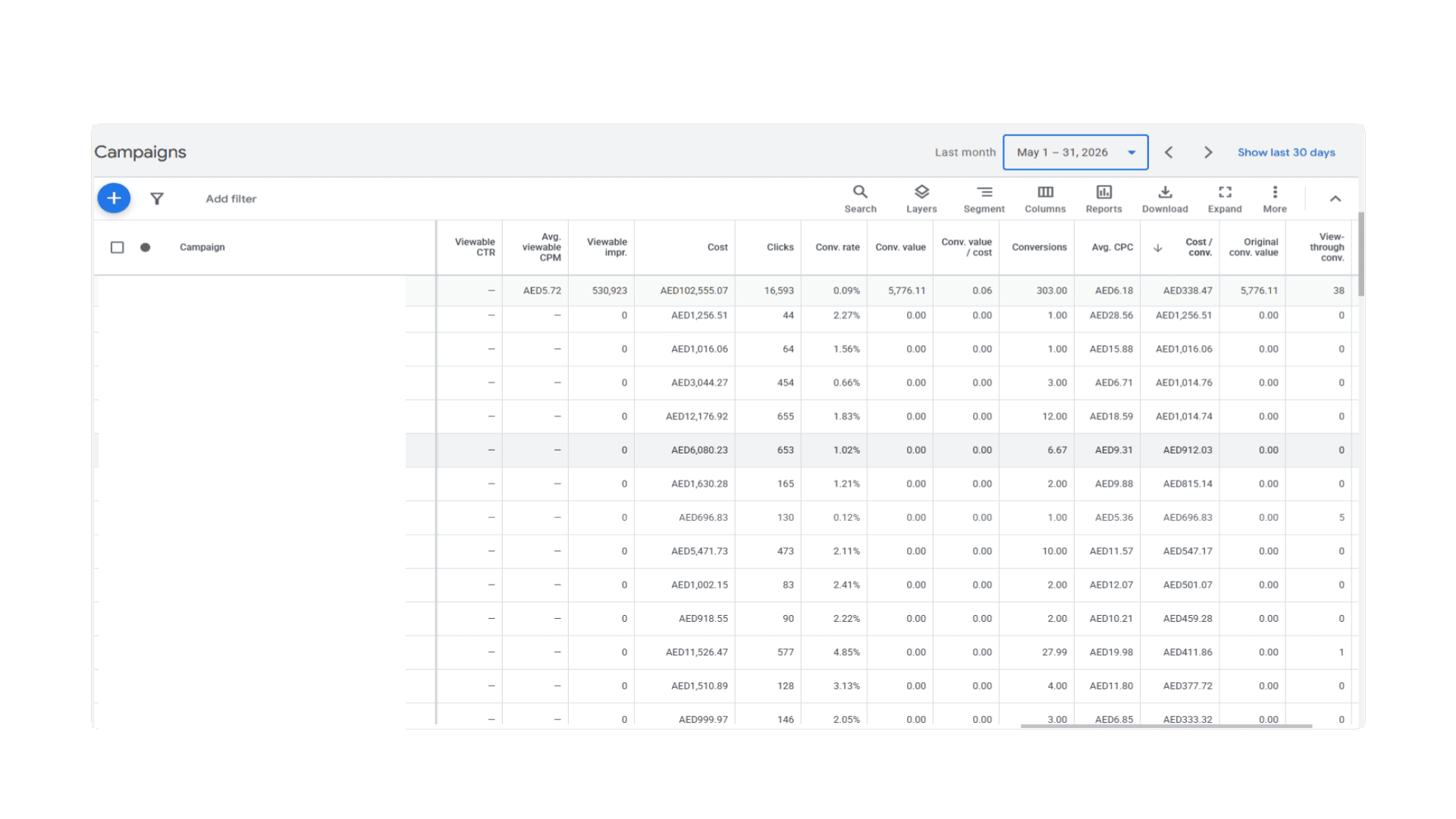Click cost cell AED12,176.92
Image resolution: width=1456 pixels, height=819 pixels.
point(697,416)
